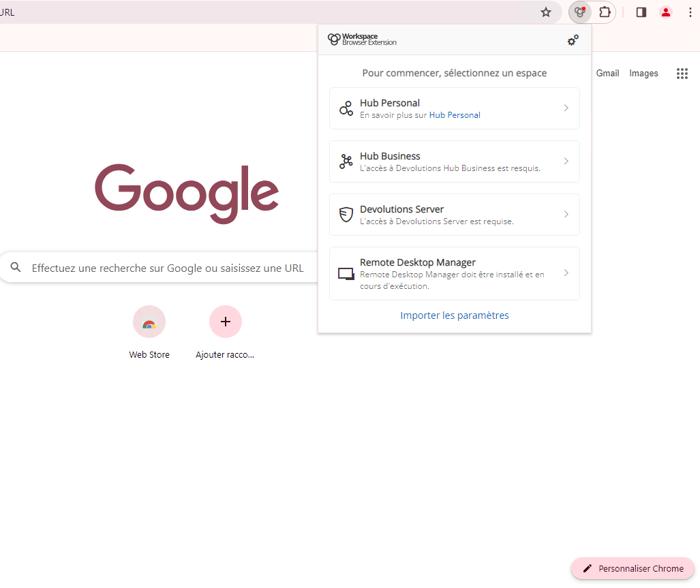
Task: Expand the Remote Desktop Manager chevron
Action: point(566,273)
